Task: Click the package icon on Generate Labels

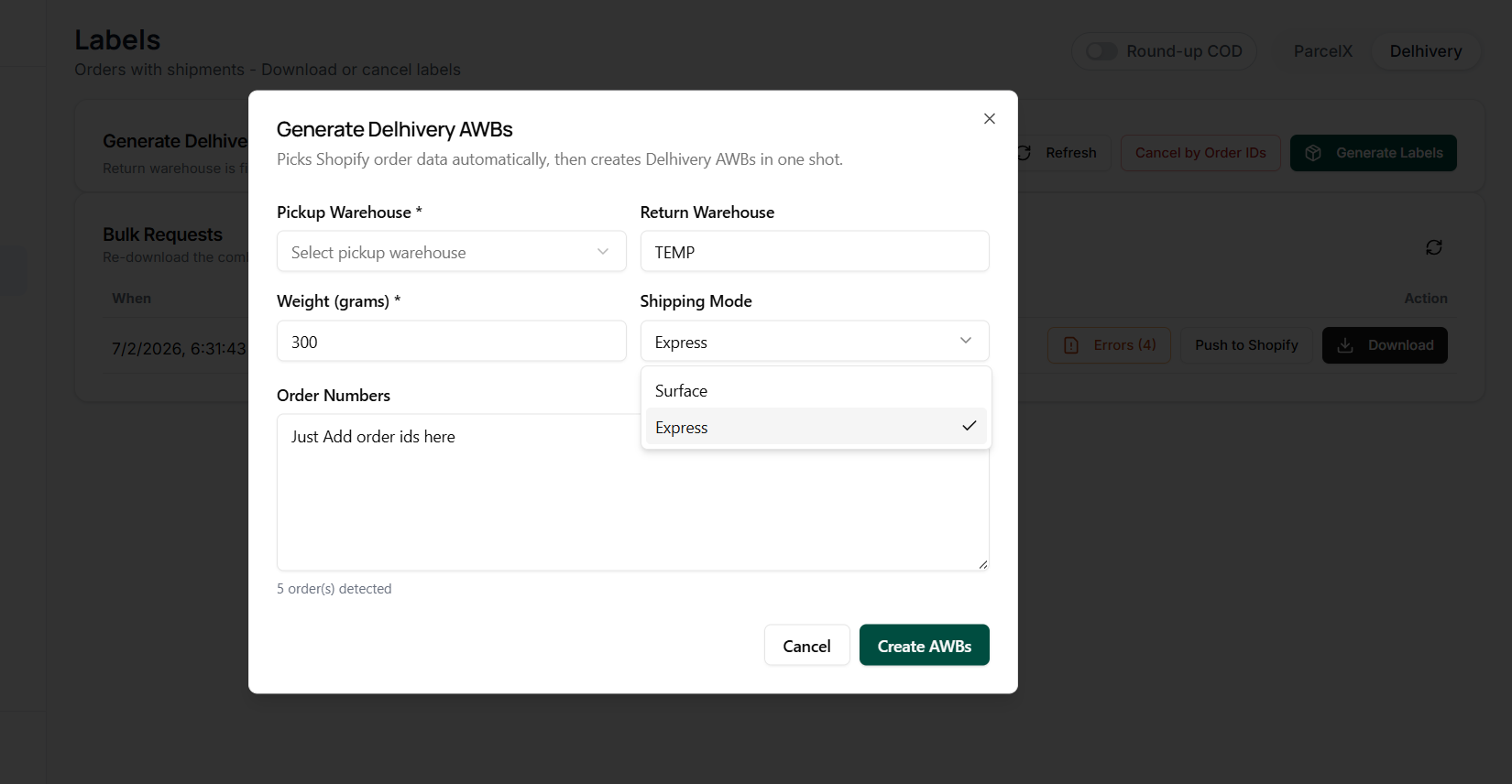Action: (x=1313, y=153)
